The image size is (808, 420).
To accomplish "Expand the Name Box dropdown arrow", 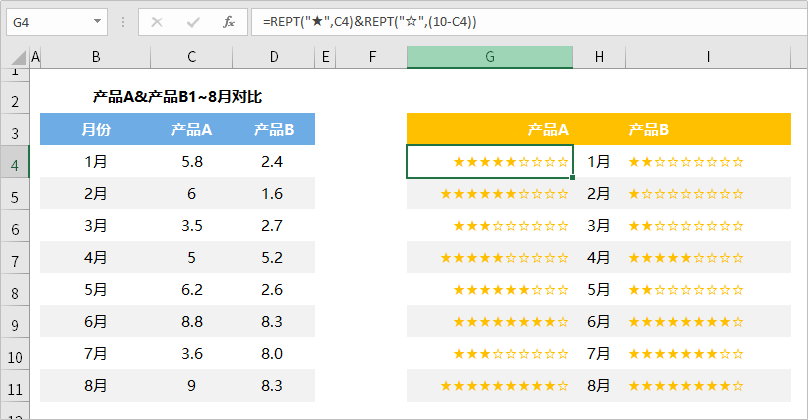I will 96,21.
